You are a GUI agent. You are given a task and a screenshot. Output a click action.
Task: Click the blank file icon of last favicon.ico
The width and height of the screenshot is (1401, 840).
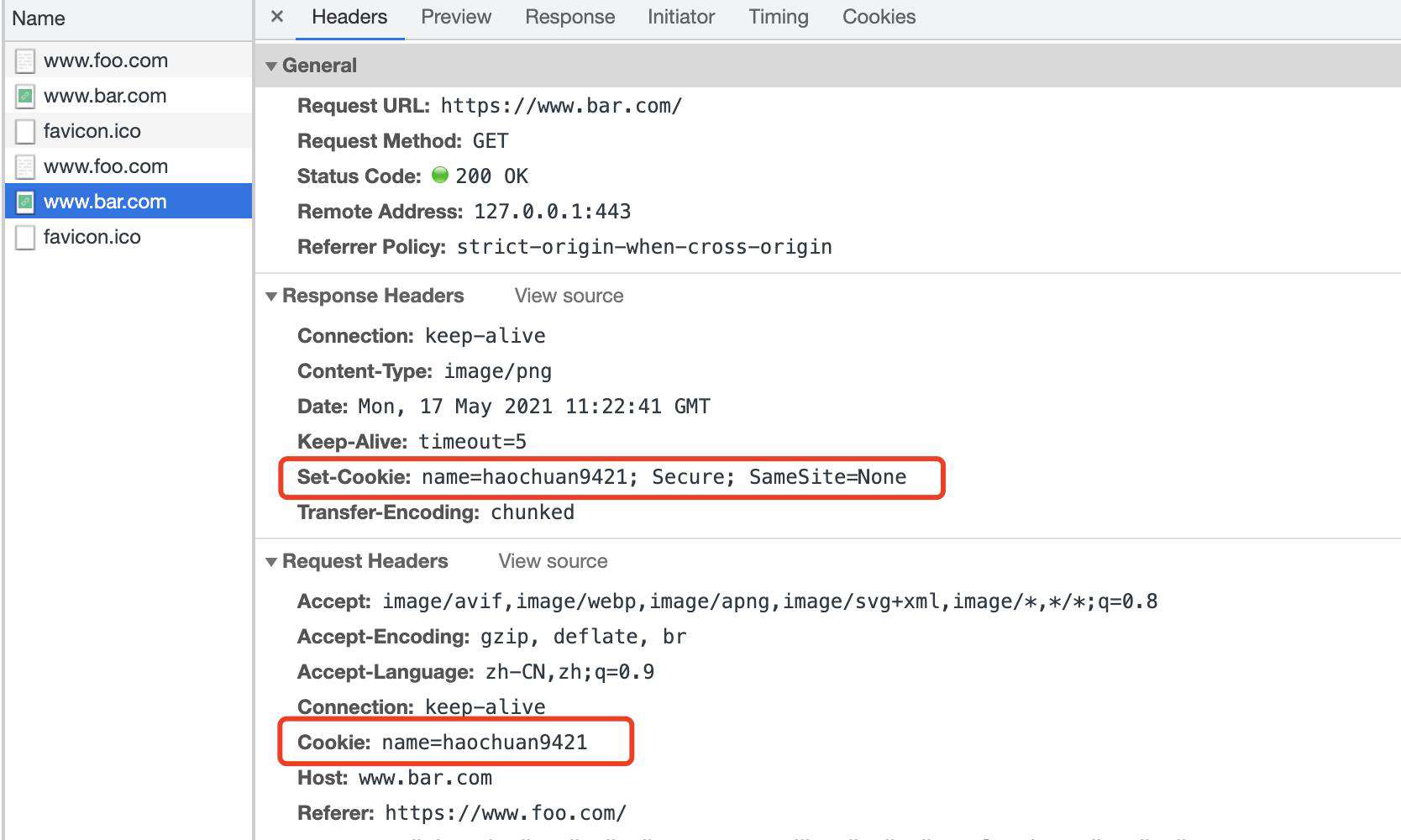[x=25, y=237]
